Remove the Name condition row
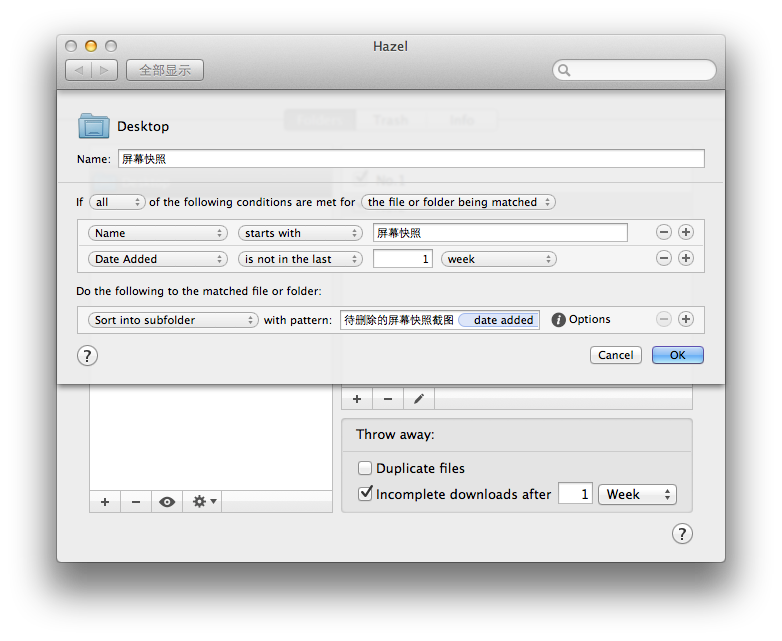This screenshot has width=782, height=641. 663,232
